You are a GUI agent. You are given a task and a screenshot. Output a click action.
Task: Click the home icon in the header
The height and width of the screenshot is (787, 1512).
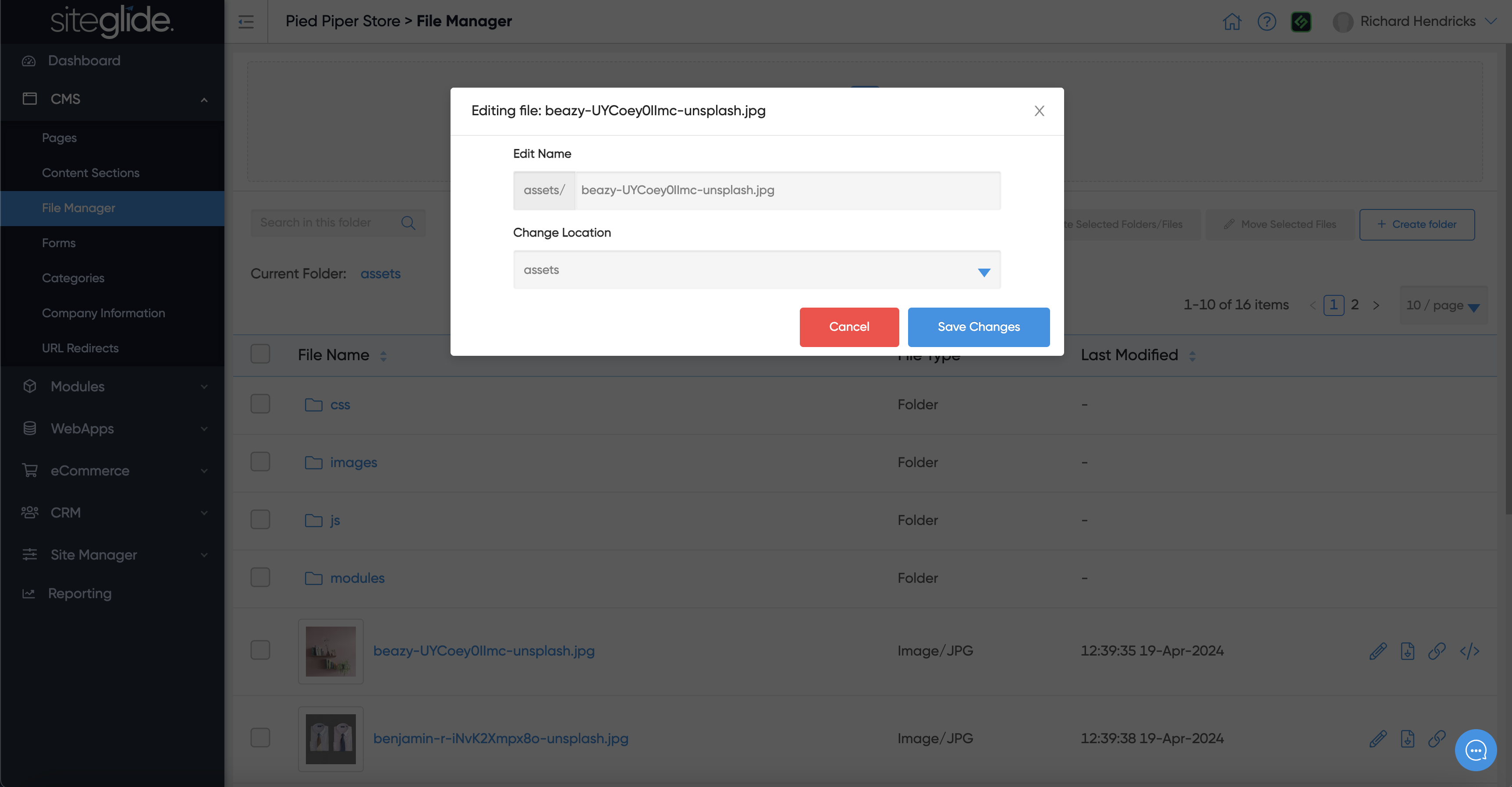click(x=1232, y=22)
